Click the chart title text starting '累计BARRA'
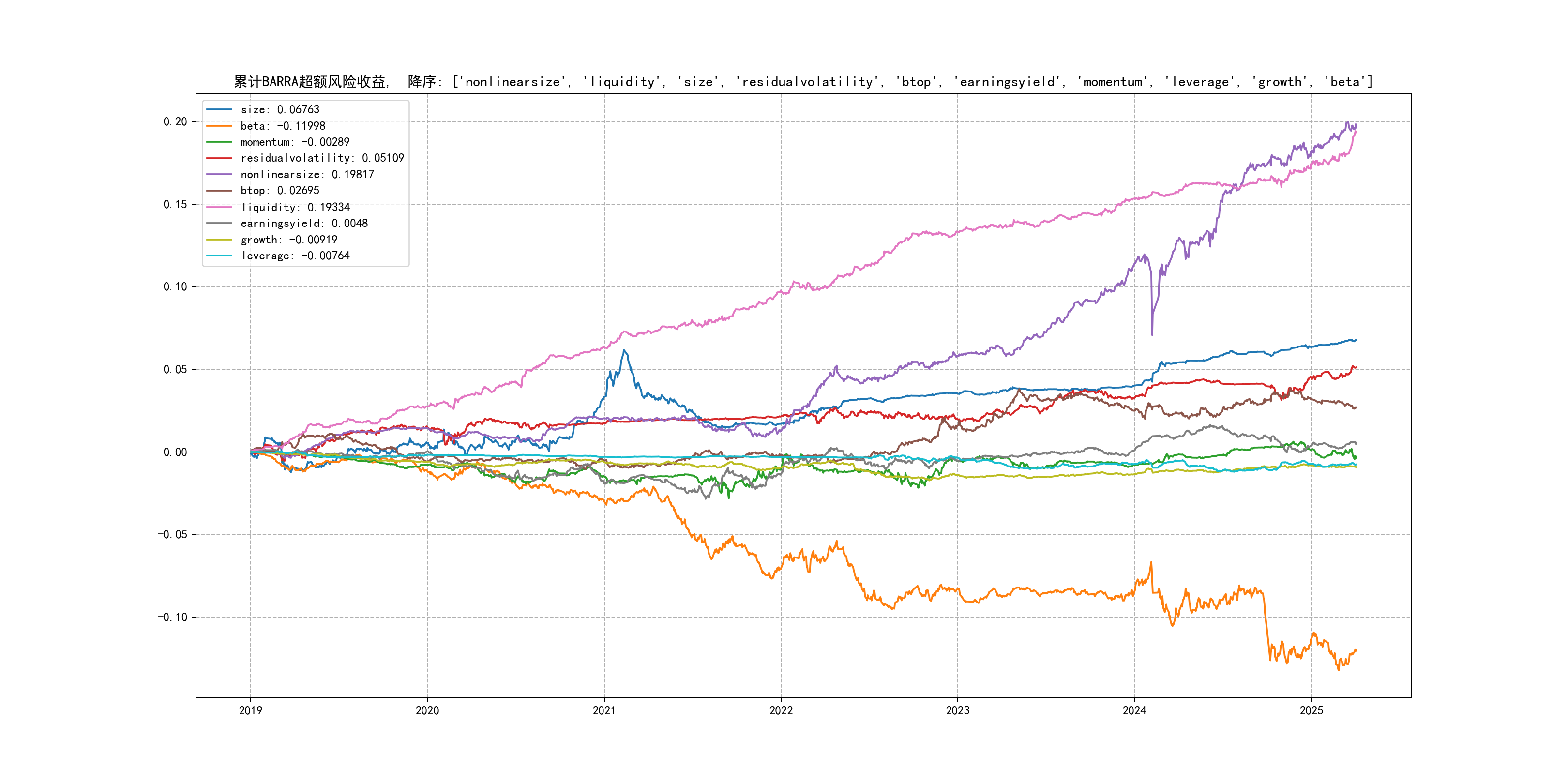The image size is (1568, 784). click(x=802, y=82)
